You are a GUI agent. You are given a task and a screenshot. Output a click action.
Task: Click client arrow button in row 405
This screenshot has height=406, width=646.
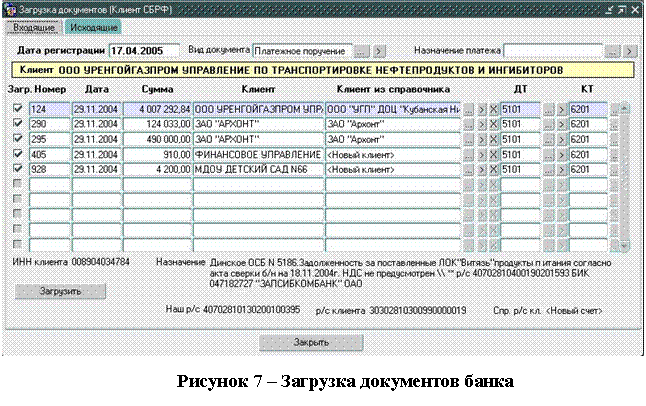[482, 155]
